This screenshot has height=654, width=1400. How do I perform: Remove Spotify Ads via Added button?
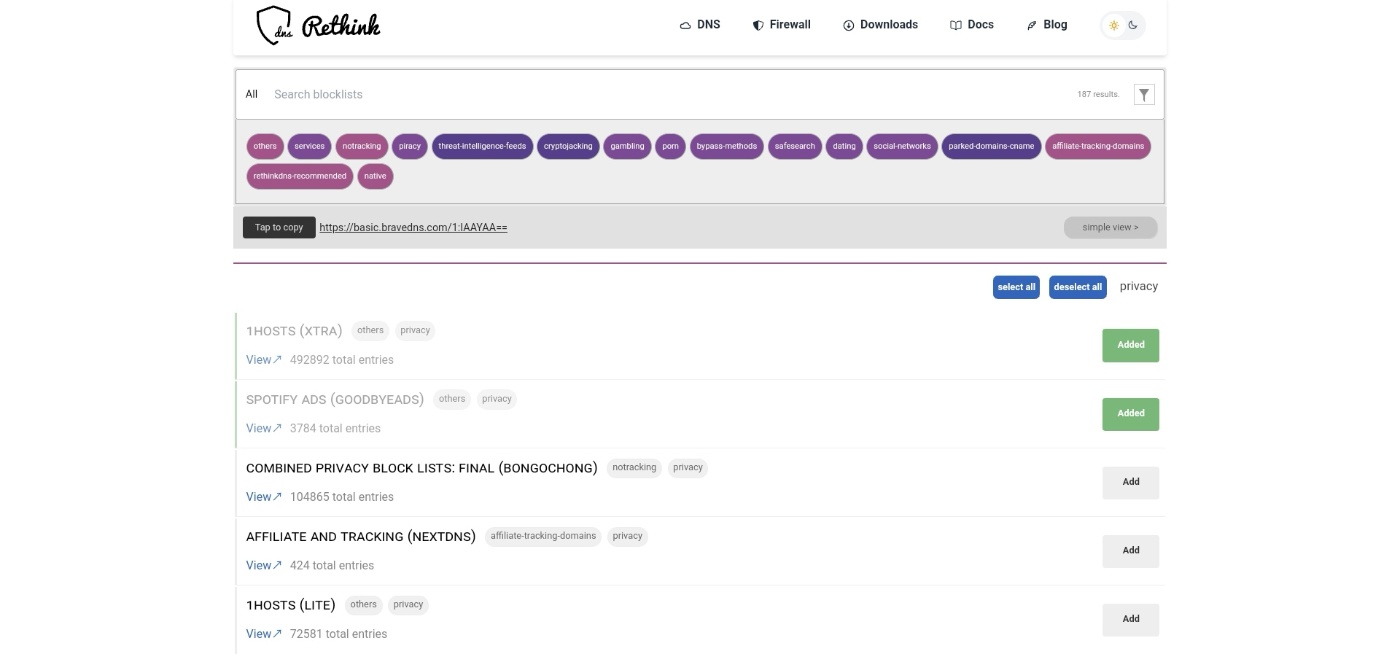click(x=1131, y=413)
